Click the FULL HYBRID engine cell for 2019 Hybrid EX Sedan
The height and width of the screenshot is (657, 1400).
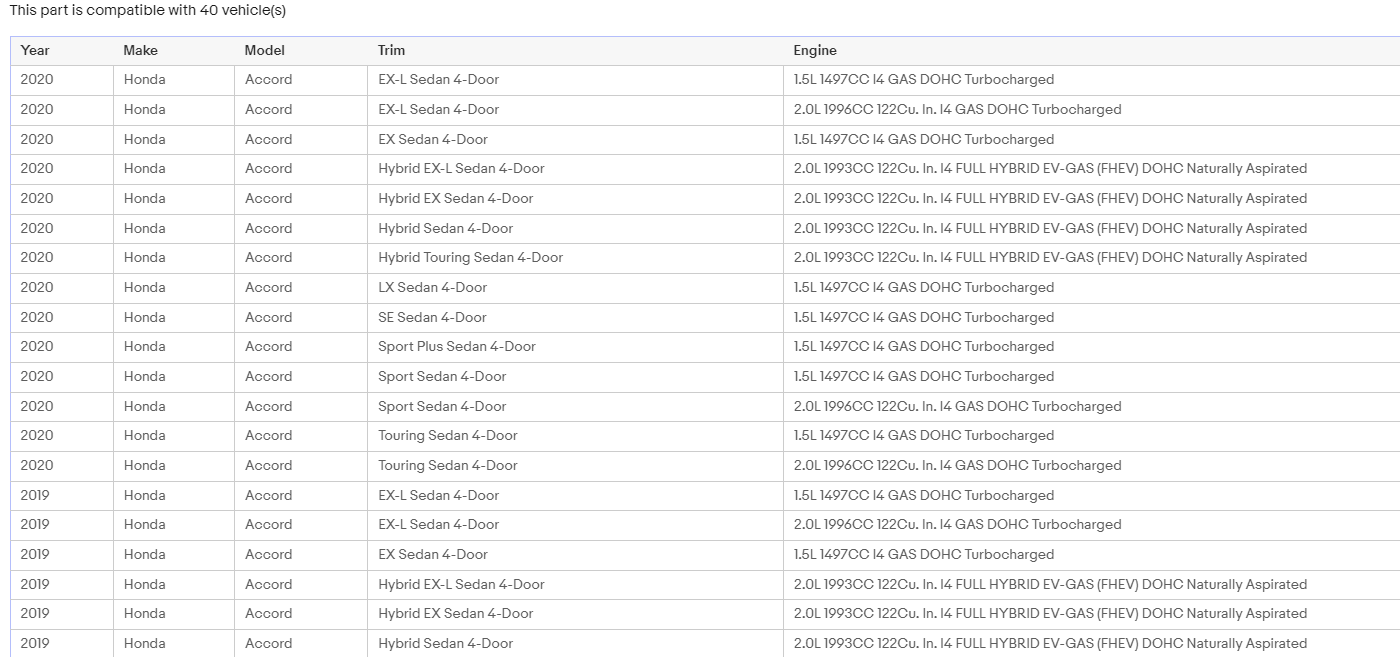[1092, 614]
